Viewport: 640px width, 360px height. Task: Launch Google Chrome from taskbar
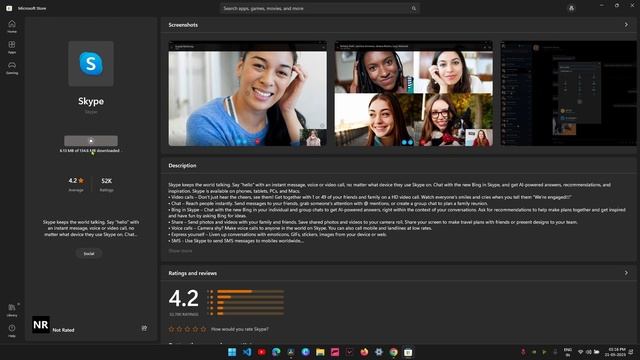(x=393, y=352)
